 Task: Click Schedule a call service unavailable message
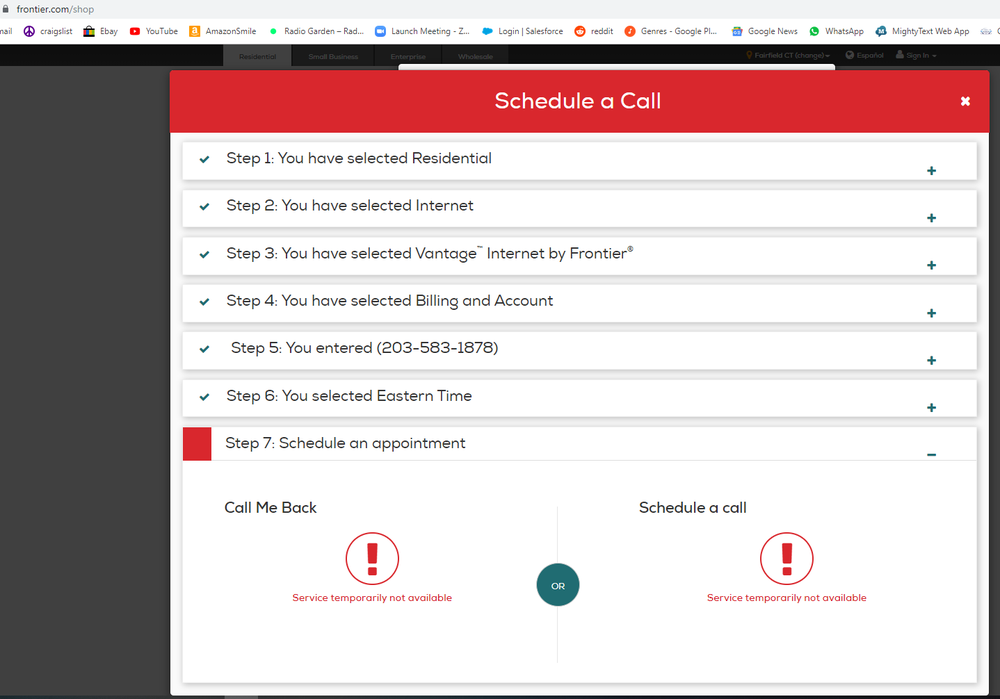tap(786, 598)
